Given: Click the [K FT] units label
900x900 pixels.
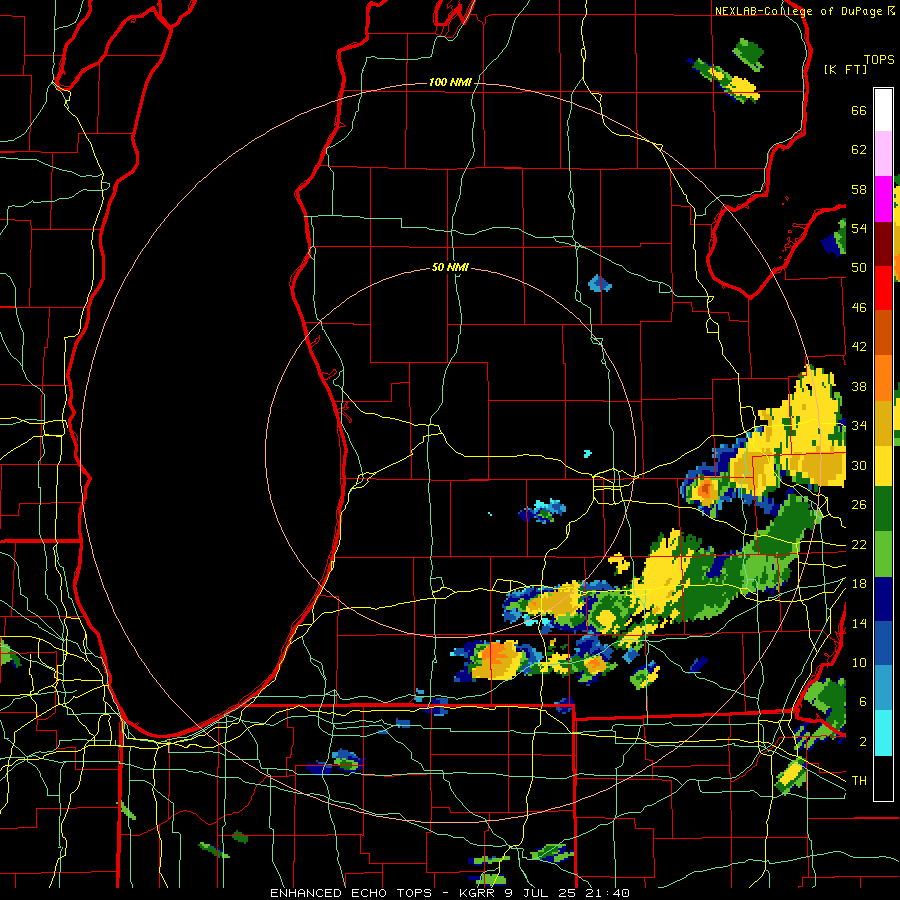Looking at the screenshot, I should tap(845, 69).
